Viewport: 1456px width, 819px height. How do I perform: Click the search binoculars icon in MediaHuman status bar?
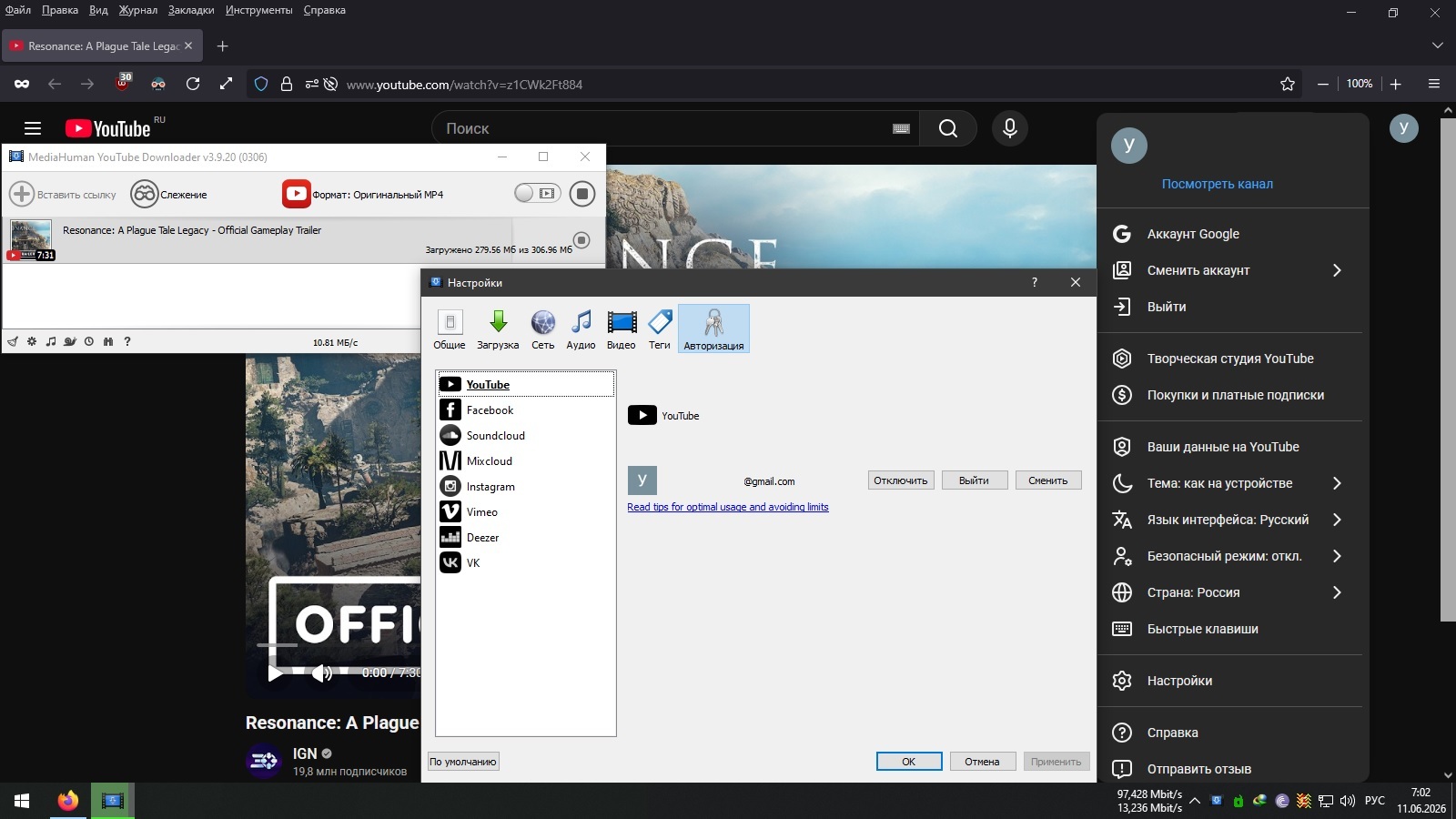click(x=108, y=342)
